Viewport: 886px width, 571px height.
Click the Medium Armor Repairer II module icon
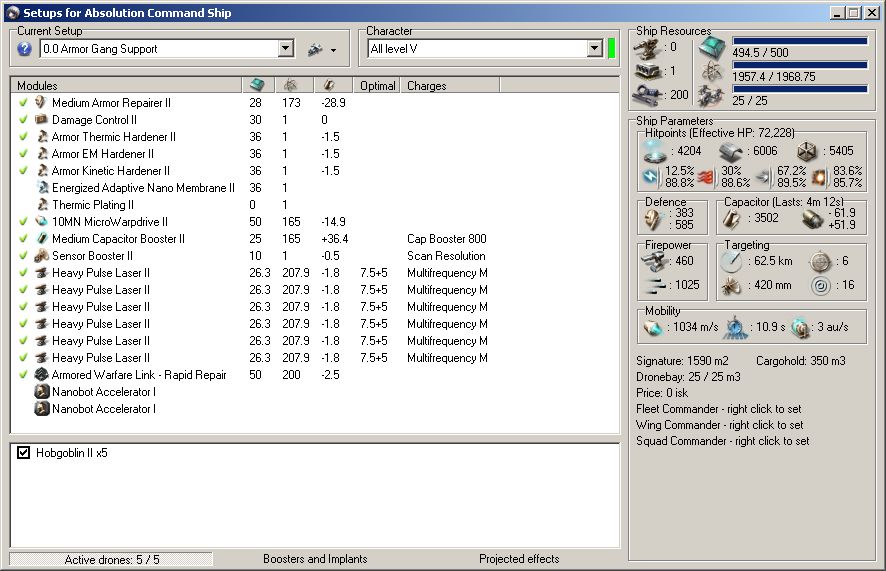[x=41, y=103]
